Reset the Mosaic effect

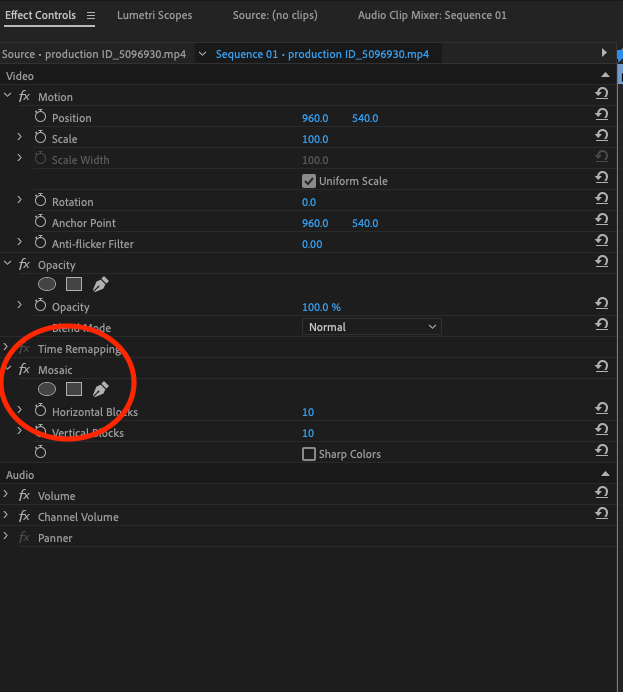(601, 367)
